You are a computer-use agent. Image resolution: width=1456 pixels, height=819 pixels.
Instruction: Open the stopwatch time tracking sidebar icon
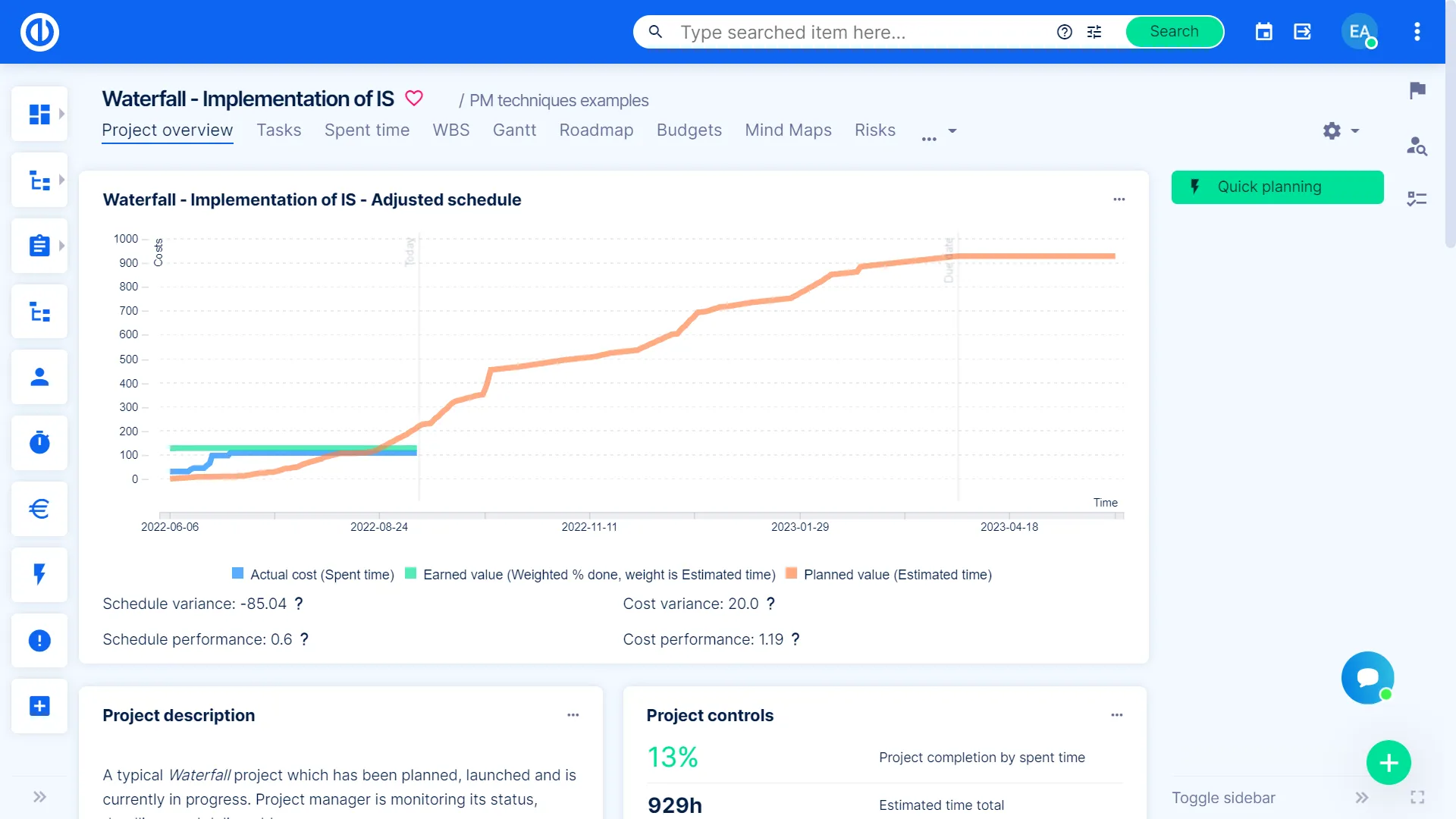[39, 442]
